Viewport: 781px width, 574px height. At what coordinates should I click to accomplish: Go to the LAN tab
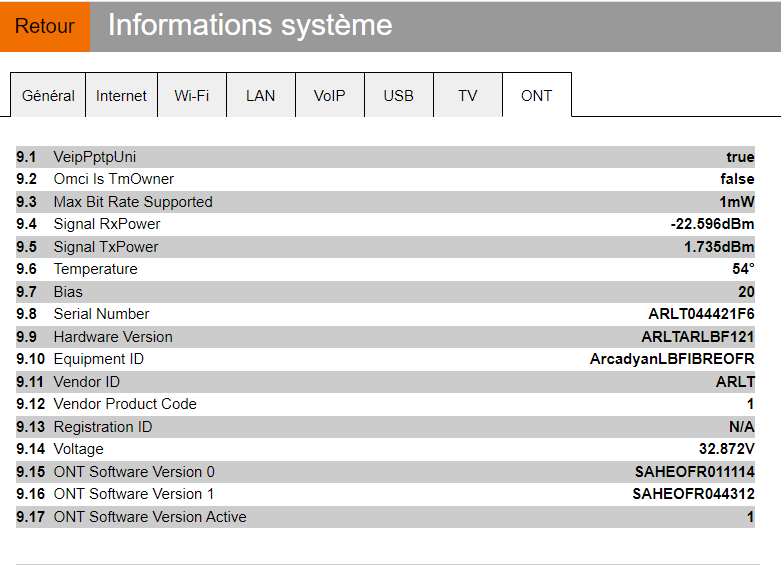260,96
